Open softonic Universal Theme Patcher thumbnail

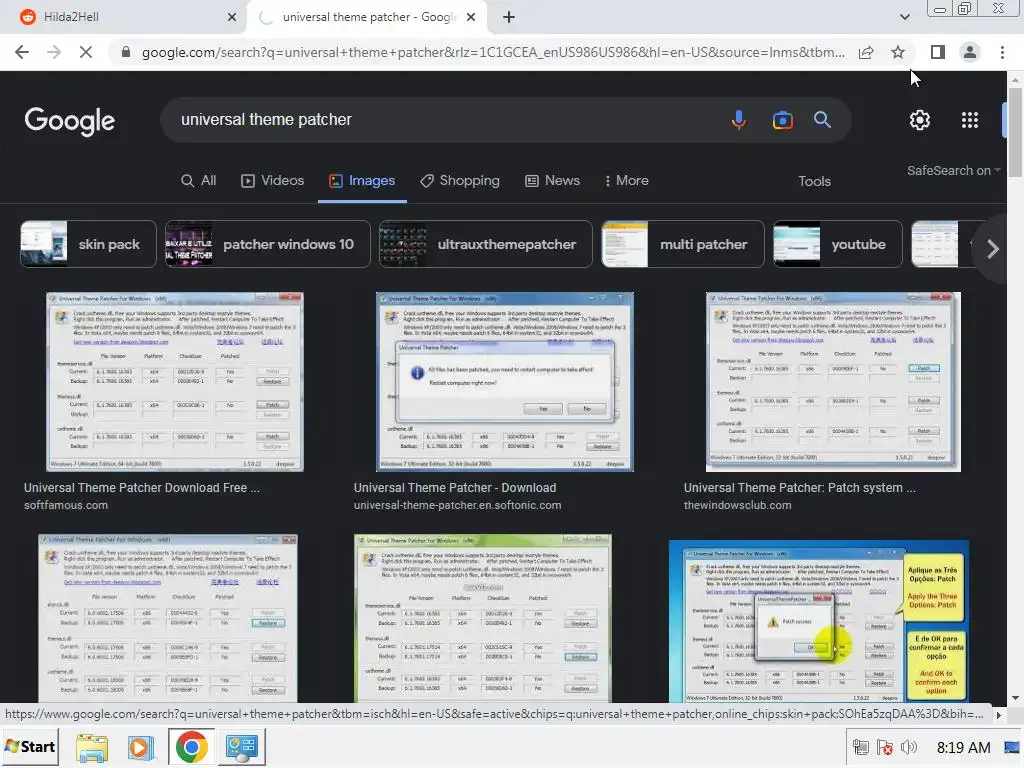pyautogui.click(x=504, y=382)
